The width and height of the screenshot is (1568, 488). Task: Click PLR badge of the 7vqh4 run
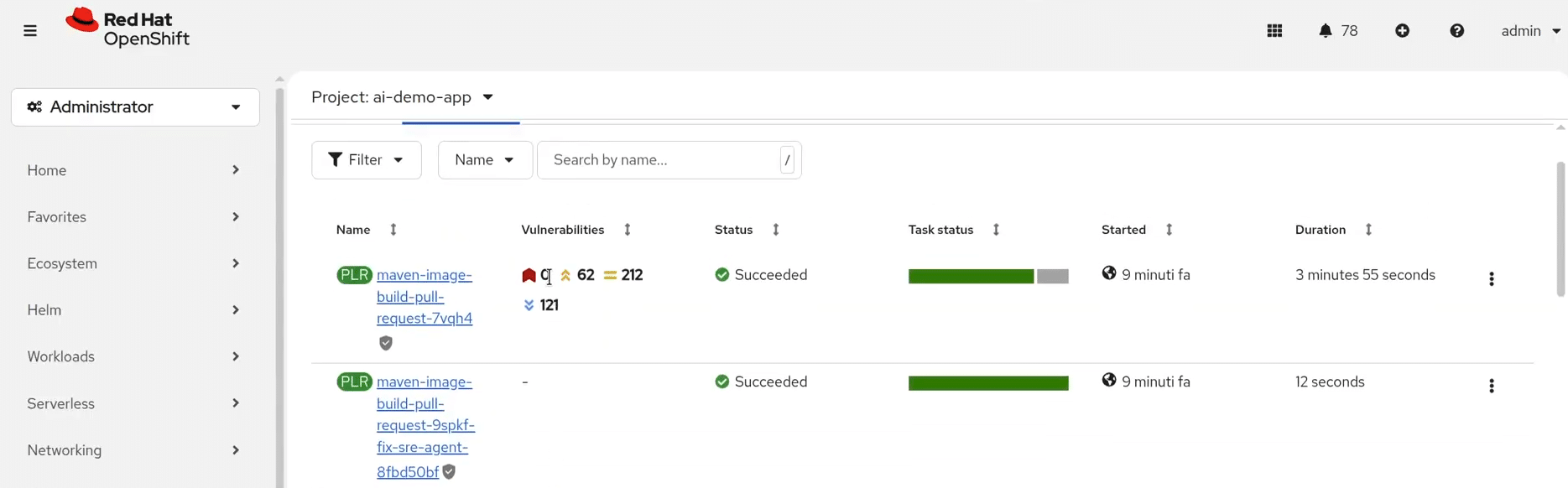[x=354, y=275]
